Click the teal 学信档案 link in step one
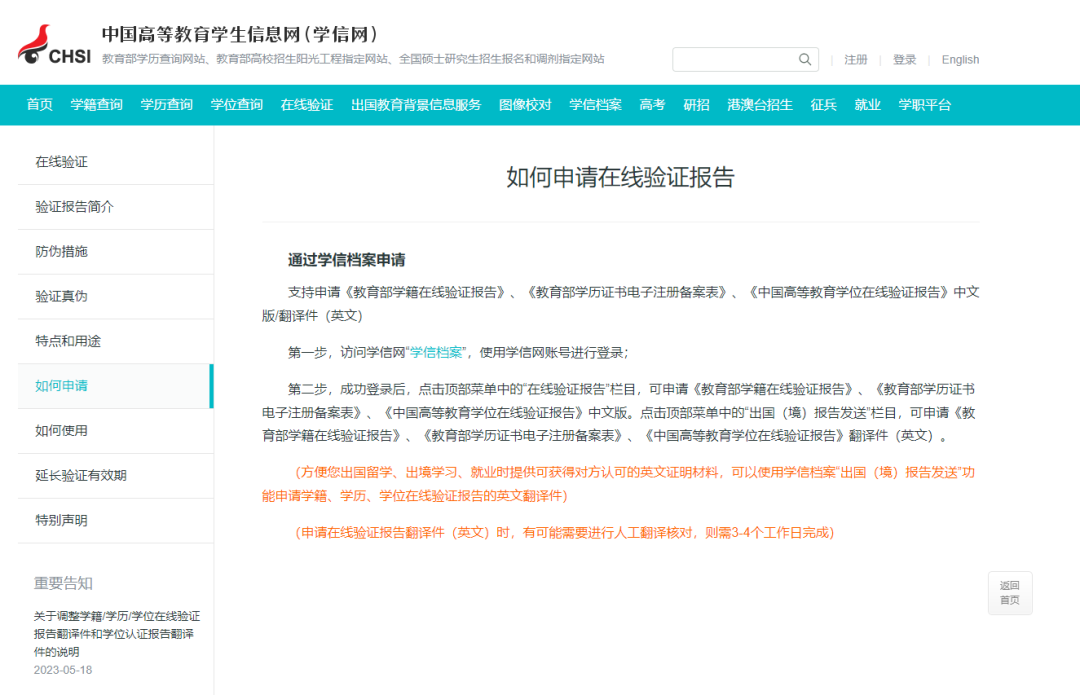Viewport: 1080px width, 695px height. tap(436, 353)
